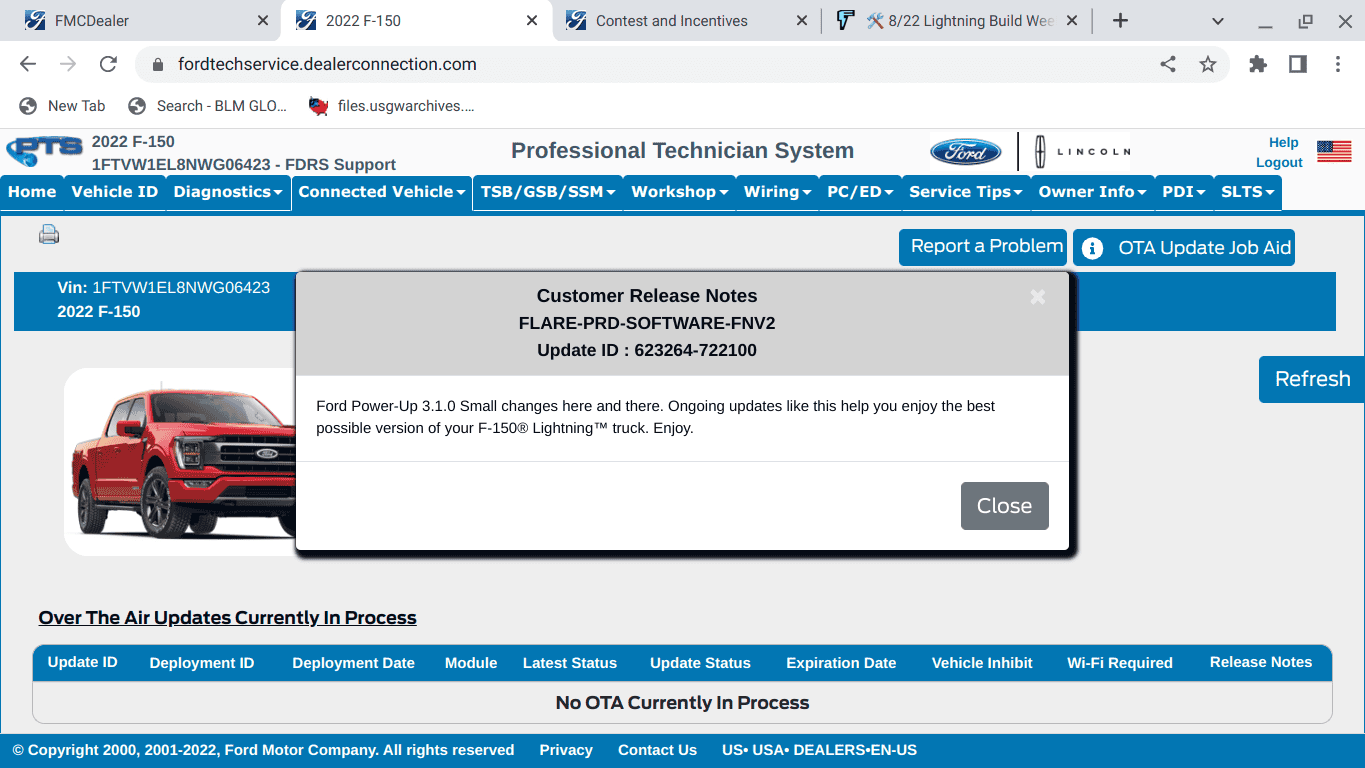The width and height of the screenshot is (1365, 768).
Task: Click the share icon in address bar
Action: pyautogui.click(x=1168, y=64)
